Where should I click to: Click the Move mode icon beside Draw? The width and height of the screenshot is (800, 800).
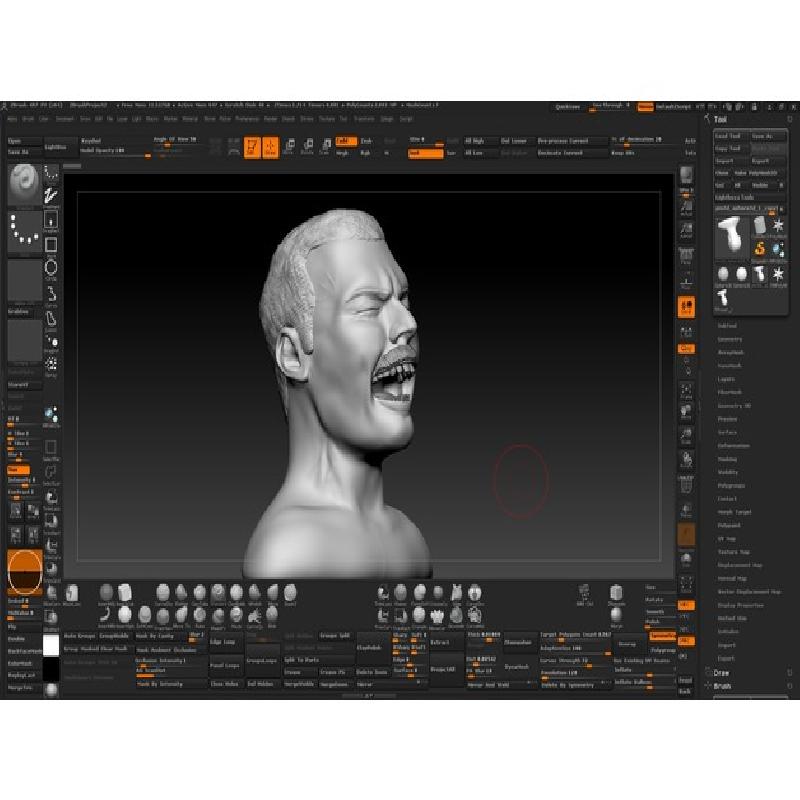289,147
